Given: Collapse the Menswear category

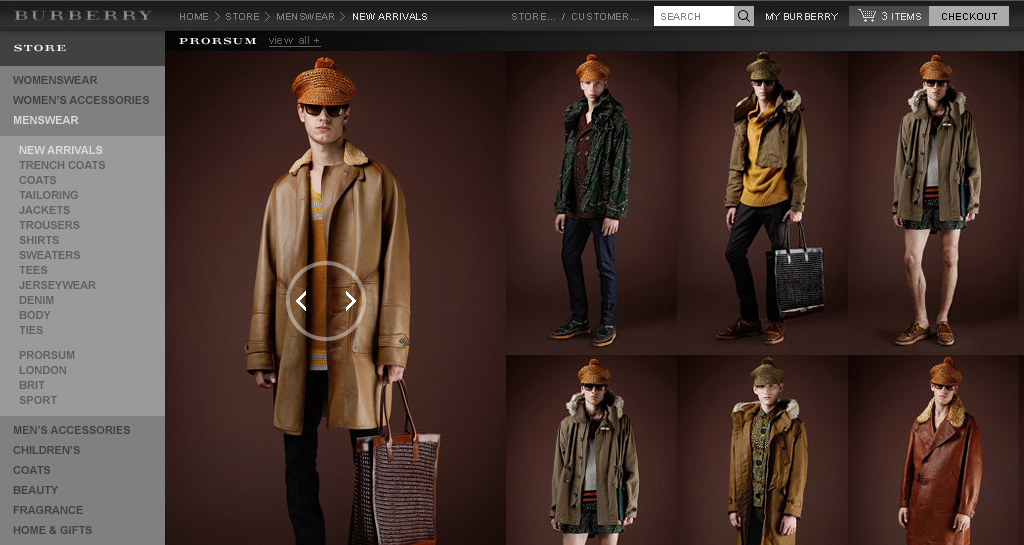Looking at the screenshot, I should pos(45,120).
